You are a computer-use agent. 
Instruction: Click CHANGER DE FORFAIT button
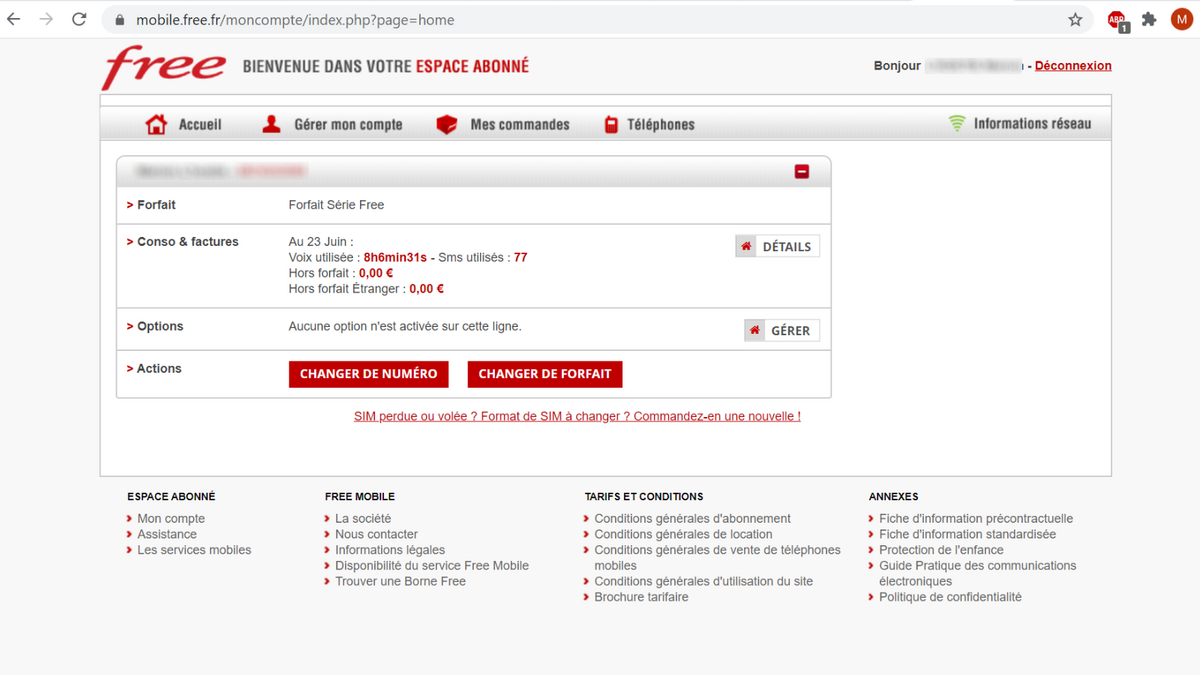pyautogui.click(x=545, y=374)
